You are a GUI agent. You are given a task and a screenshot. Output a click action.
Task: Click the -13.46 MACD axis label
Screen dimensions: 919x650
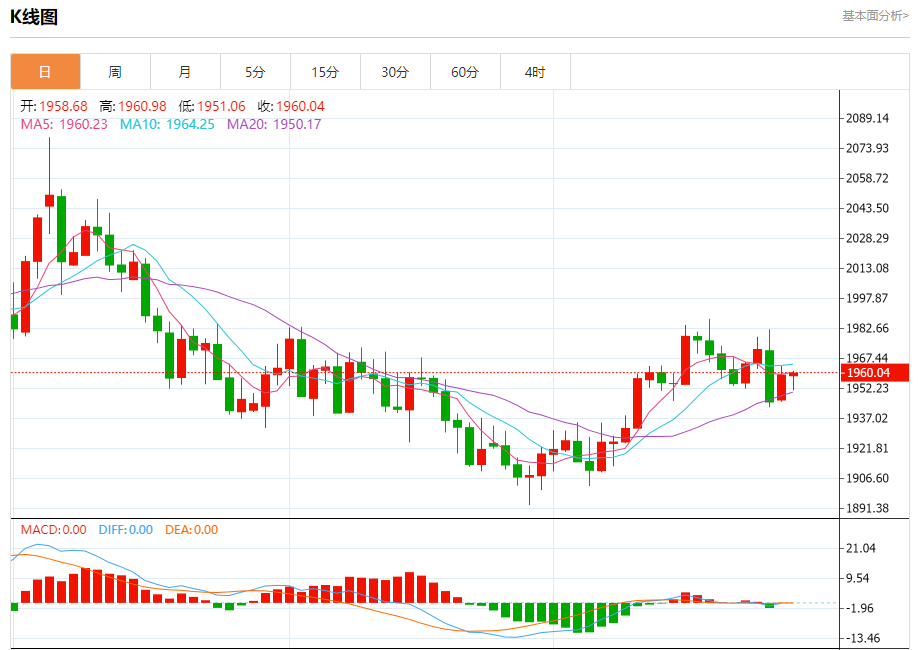tap(862, 638)
